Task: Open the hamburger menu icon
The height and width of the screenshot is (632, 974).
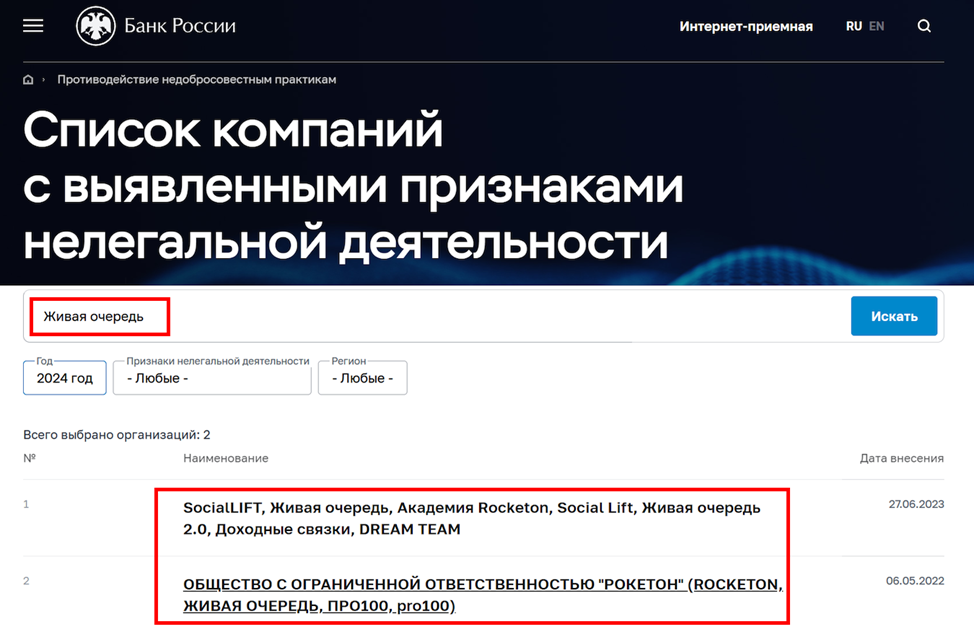Action: point(33,25)
